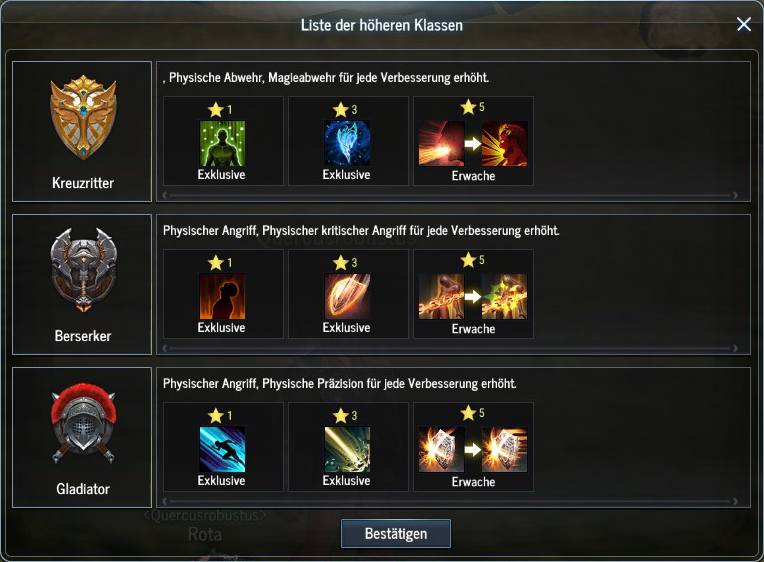Pick the Gladiator red-crested helmet emblem
This screenshot has height=562, width=764.
coord(83,424)
